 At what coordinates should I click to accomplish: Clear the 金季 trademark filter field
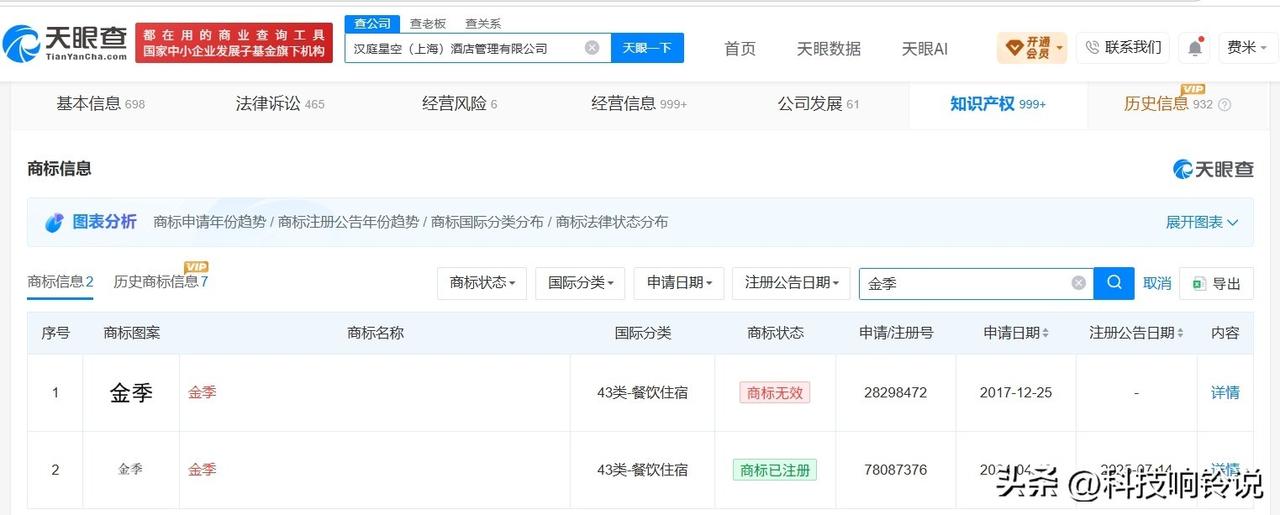(x=1078, y=283)
